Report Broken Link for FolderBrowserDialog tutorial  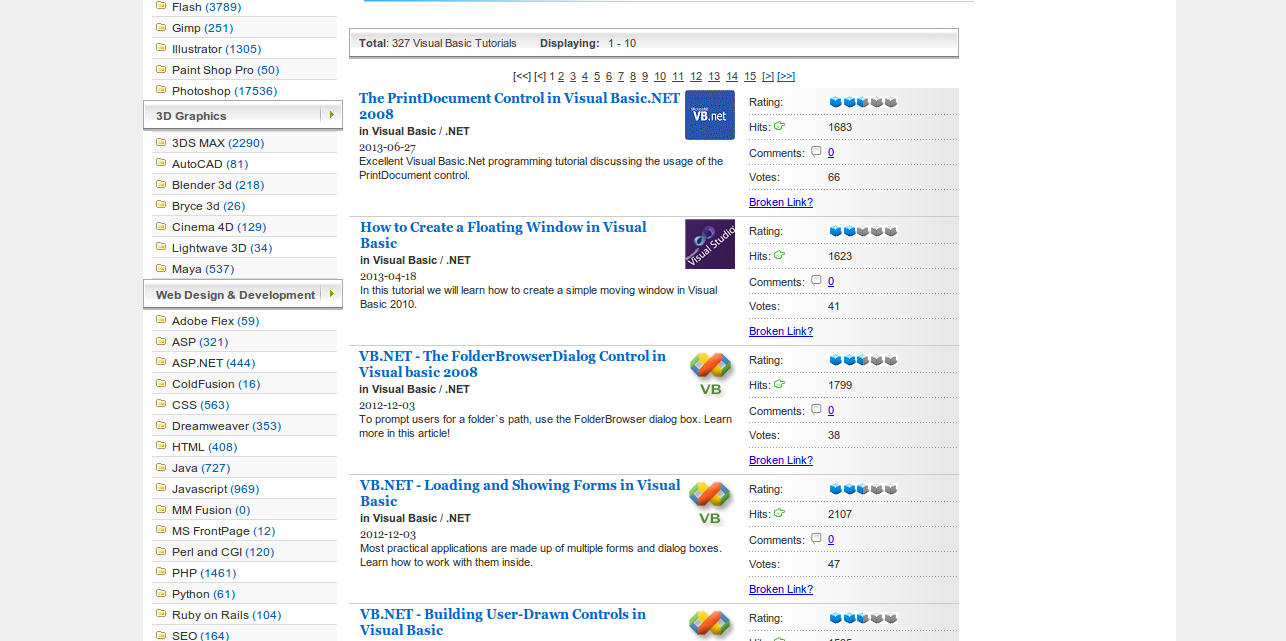(x=781, y=460)
